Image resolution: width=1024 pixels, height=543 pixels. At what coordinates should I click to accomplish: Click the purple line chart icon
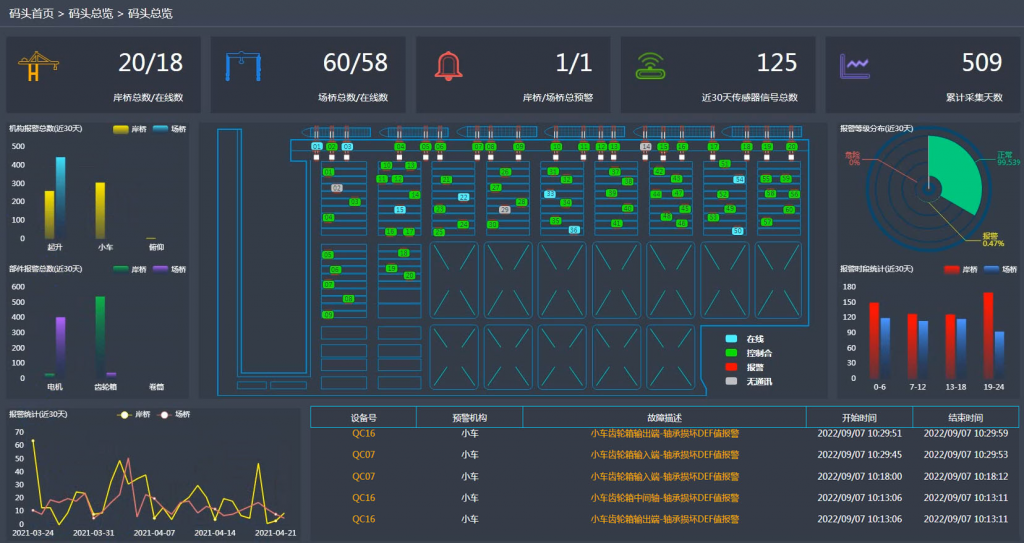(x=854, y=67)
